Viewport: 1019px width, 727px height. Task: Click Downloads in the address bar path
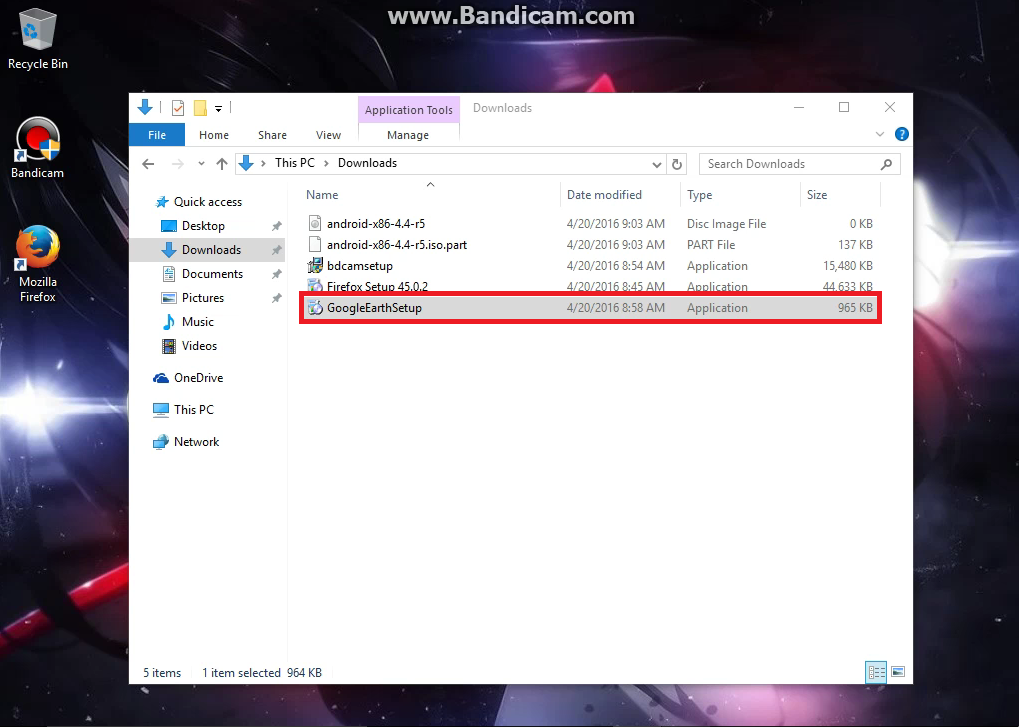point(367,163)
